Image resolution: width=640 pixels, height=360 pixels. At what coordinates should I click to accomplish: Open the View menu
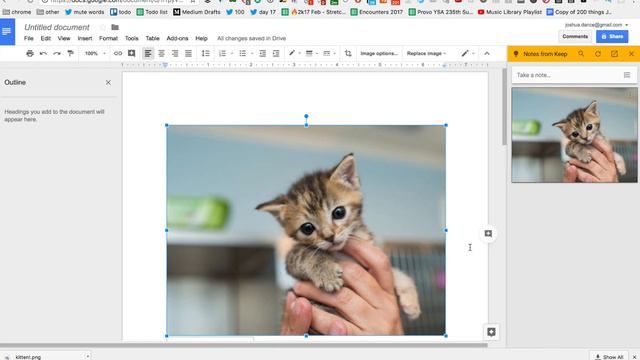pyautogui.click(x=64, y=38)
